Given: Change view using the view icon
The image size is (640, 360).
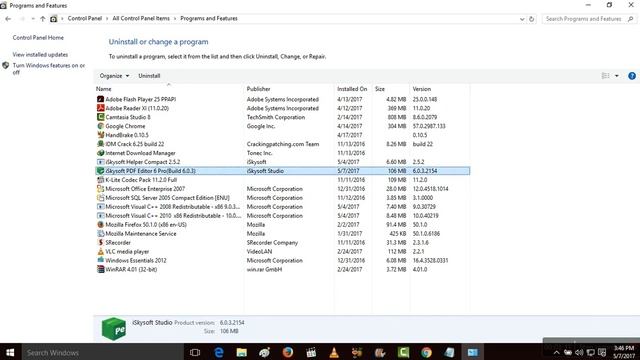Looking at the screenshot, I should [x=605, y=76].
